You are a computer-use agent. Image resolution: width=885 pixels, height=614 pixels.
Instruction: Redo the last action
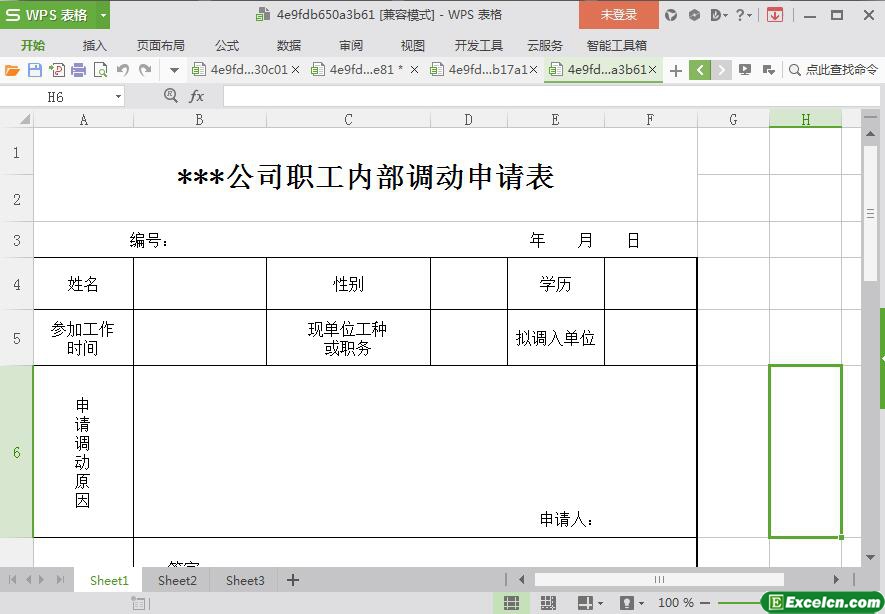coord(146,70)
